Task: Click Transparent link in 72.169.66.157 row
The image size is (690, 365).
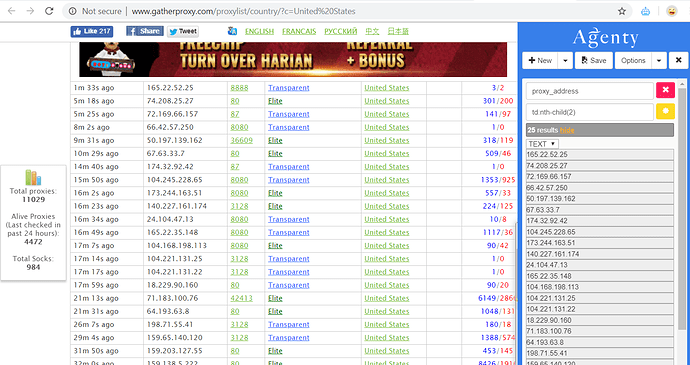Action: click(289, 114)
